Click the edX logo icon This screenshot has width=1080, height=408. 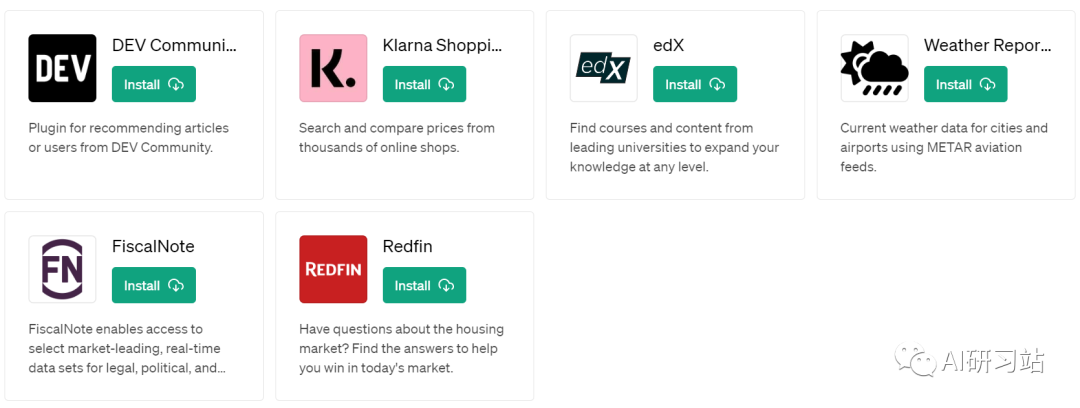coord(604,68)
